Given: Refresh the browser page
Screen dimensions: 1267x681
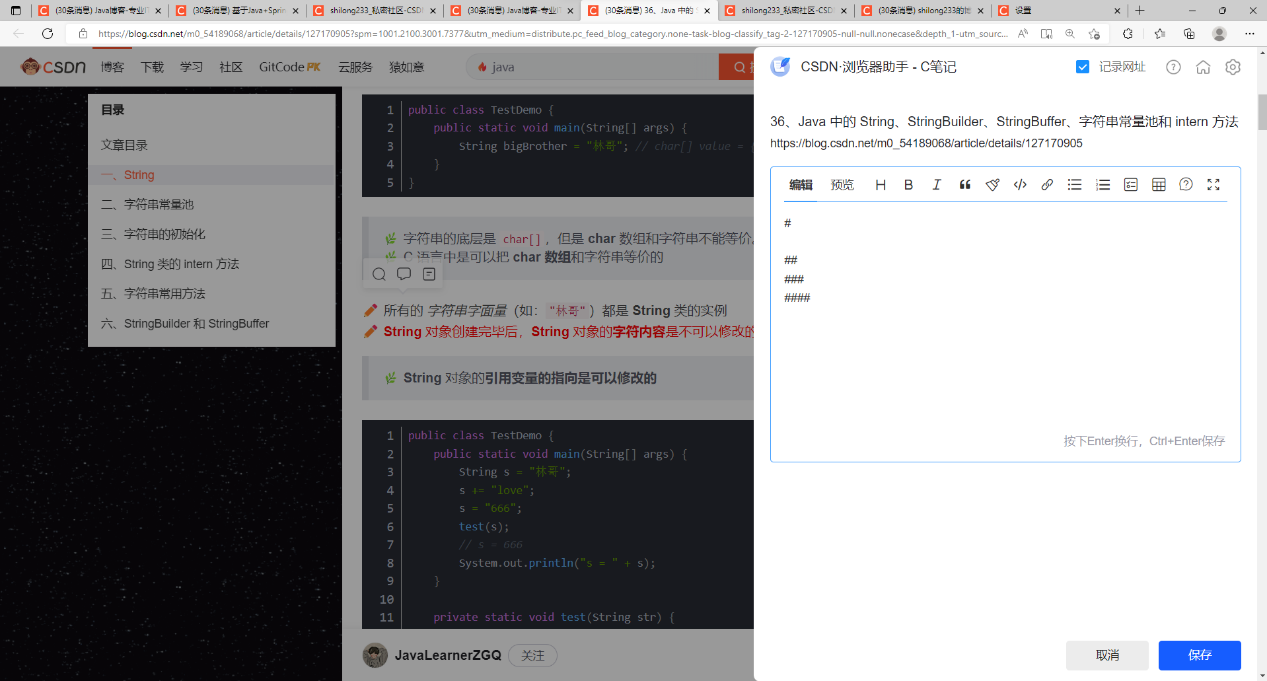Looking at the screenshot, I should (x=47, y=33).
